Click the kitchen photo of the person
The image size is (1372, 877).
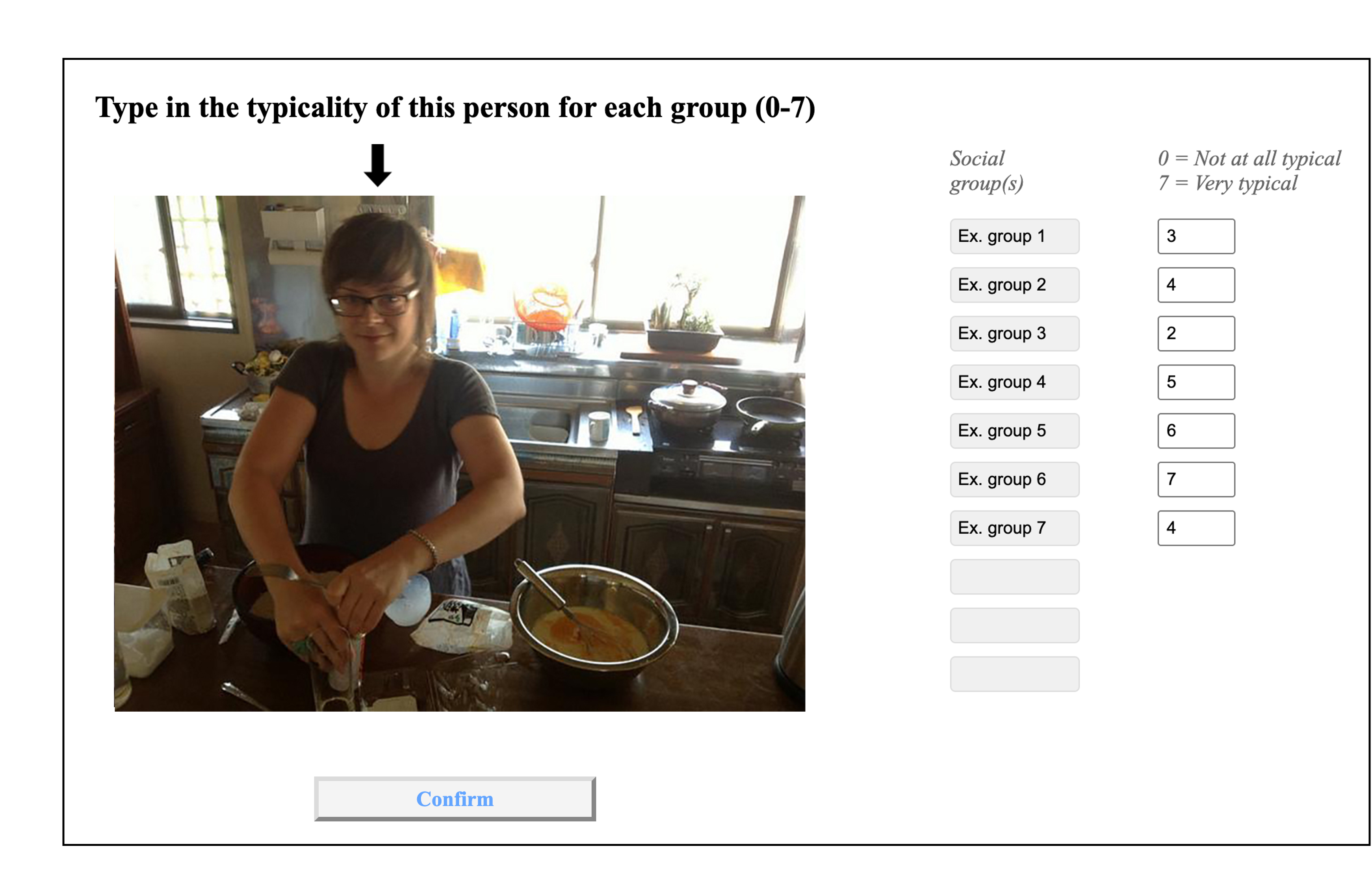(460, 453)
